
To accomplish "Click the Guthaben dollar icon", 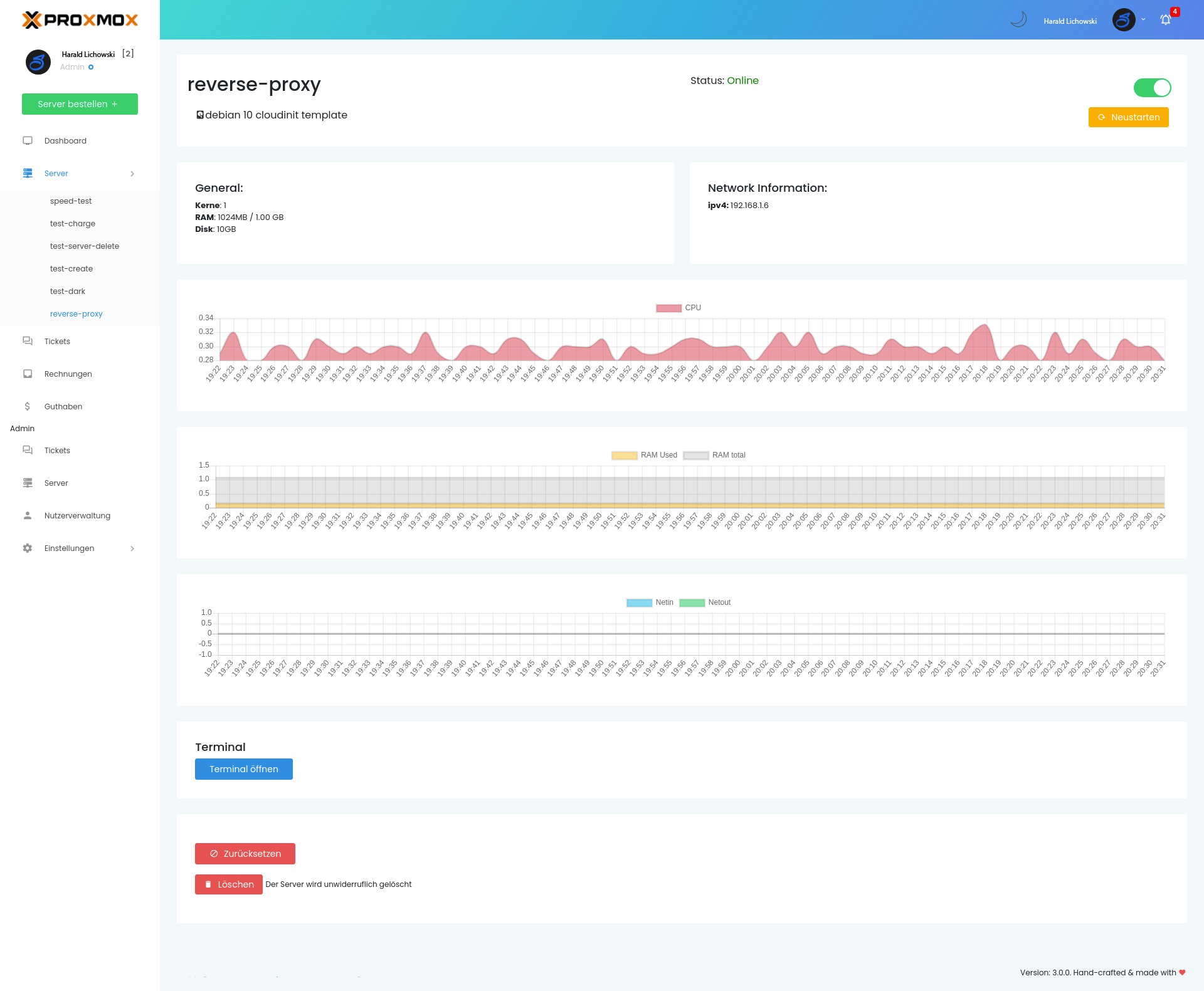I will click(x=28, y=406).
